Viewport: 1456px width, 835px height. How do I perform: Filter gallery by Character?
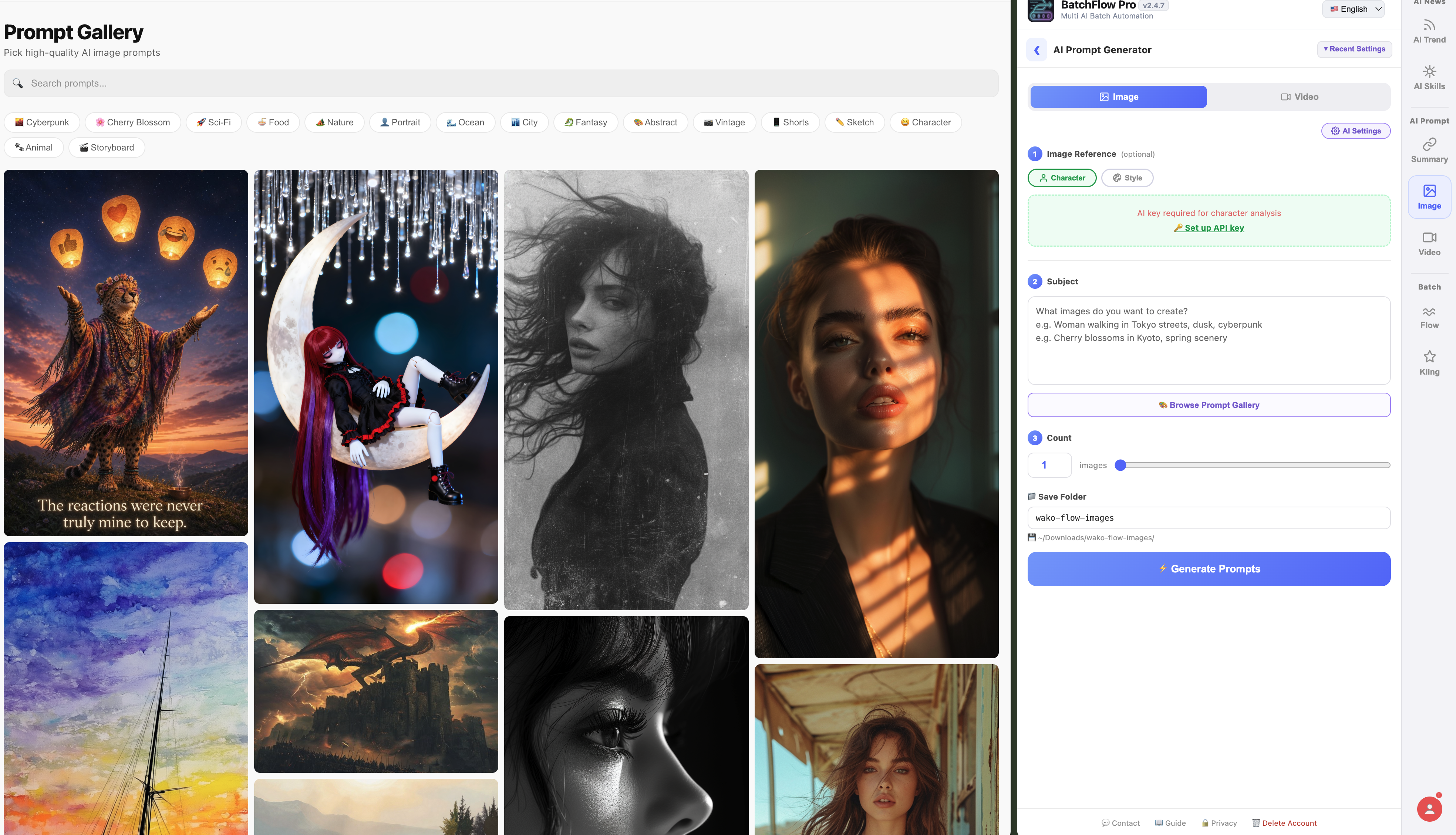pos(925,122)
